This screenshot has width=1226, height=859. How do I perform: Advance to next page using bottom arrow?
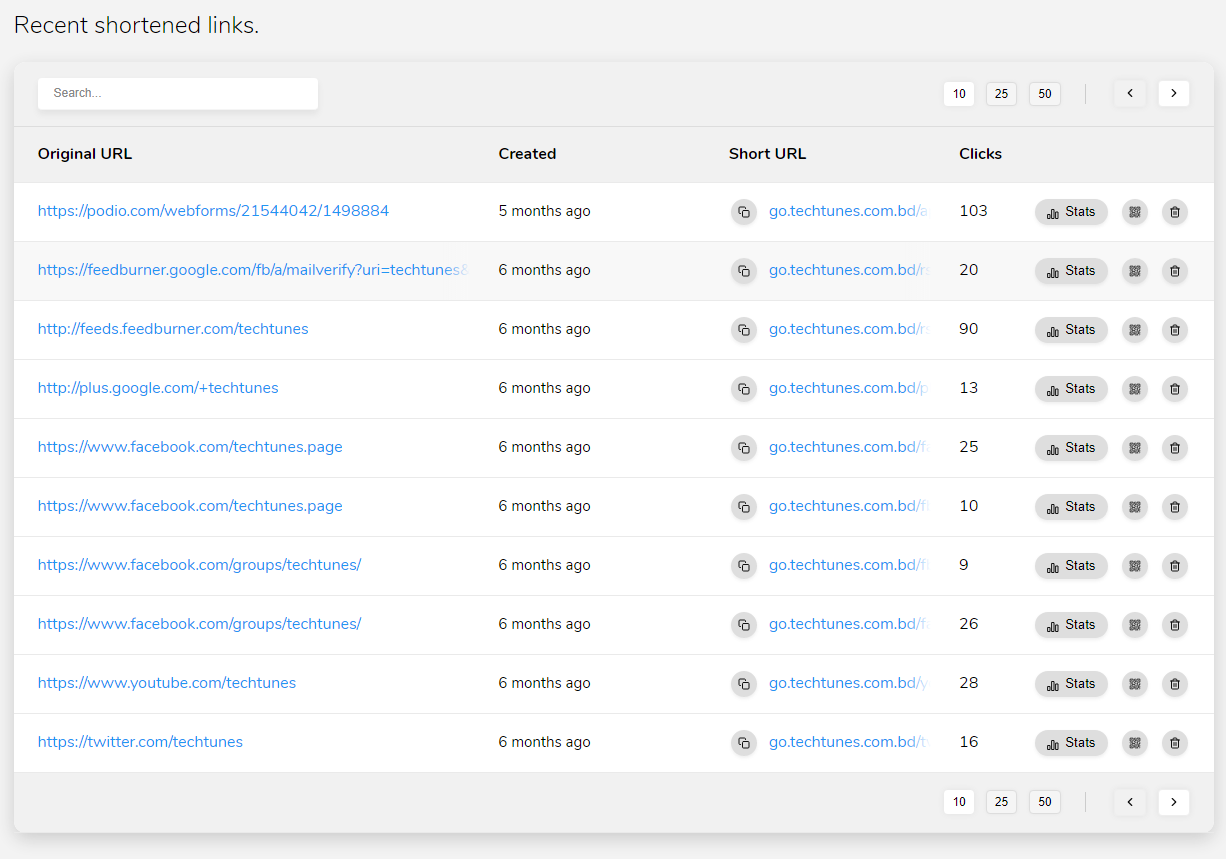pos(1173,802)
